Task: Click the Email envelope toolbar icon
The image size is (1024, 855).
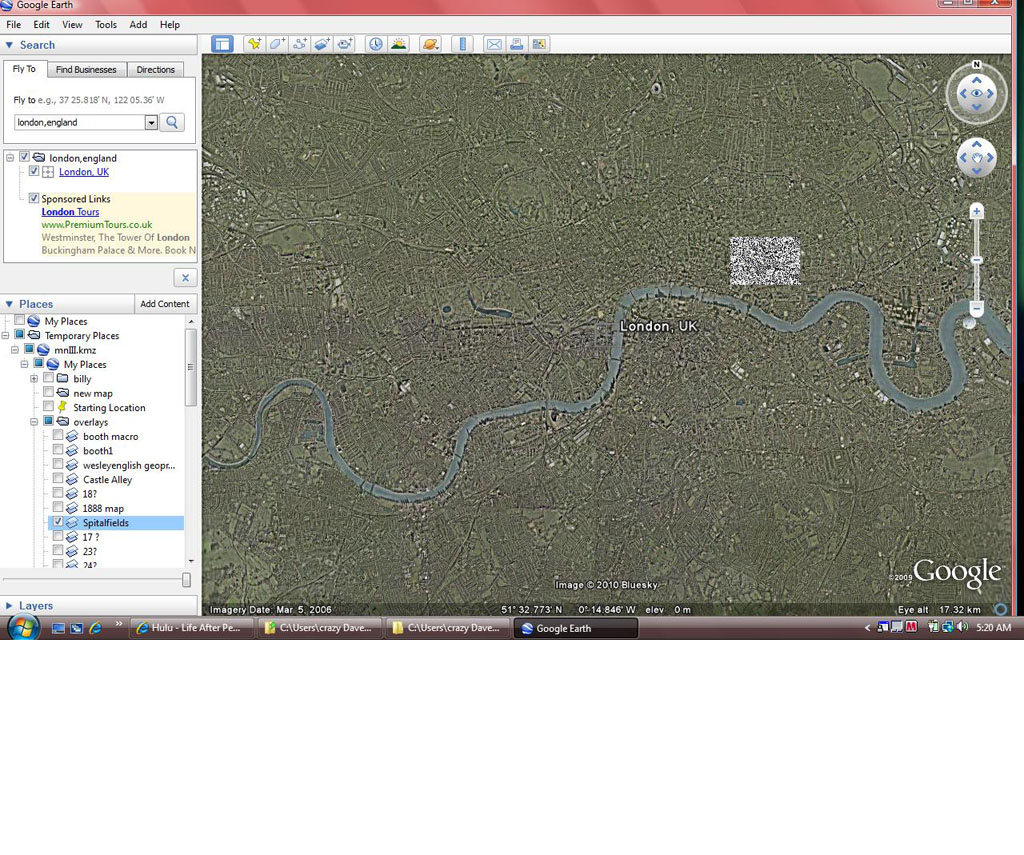Action: coord(494,44)
